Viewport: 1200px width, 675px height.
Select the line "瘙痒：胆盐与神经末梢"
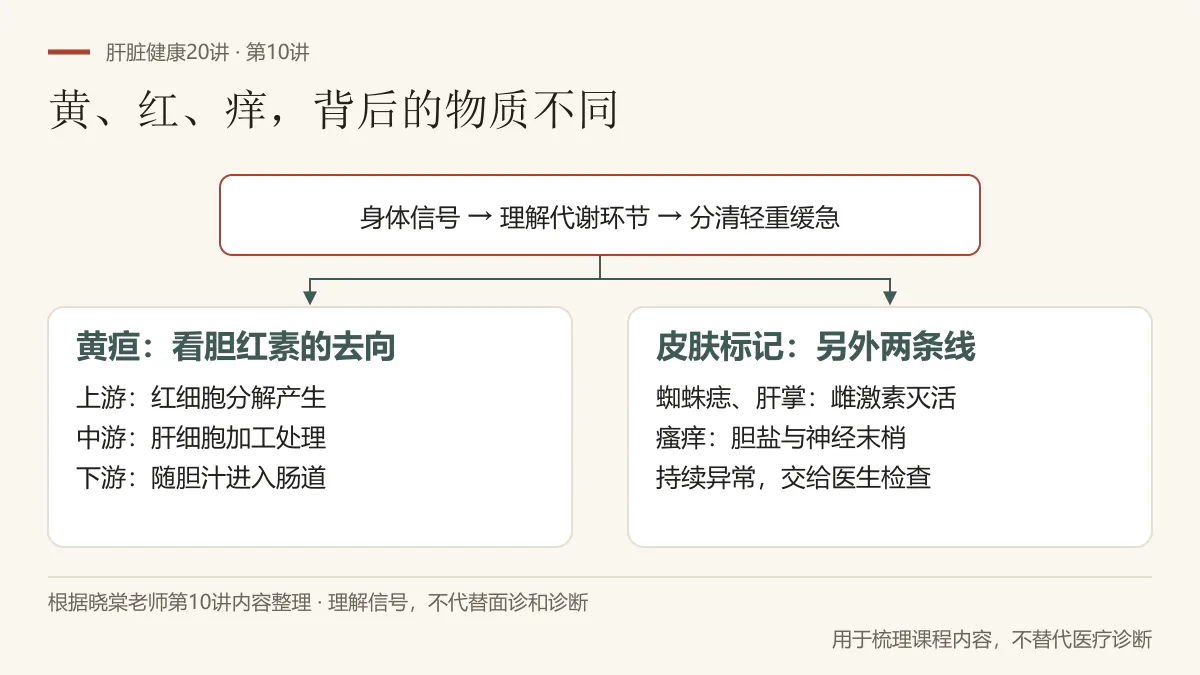tap(781, 438)
